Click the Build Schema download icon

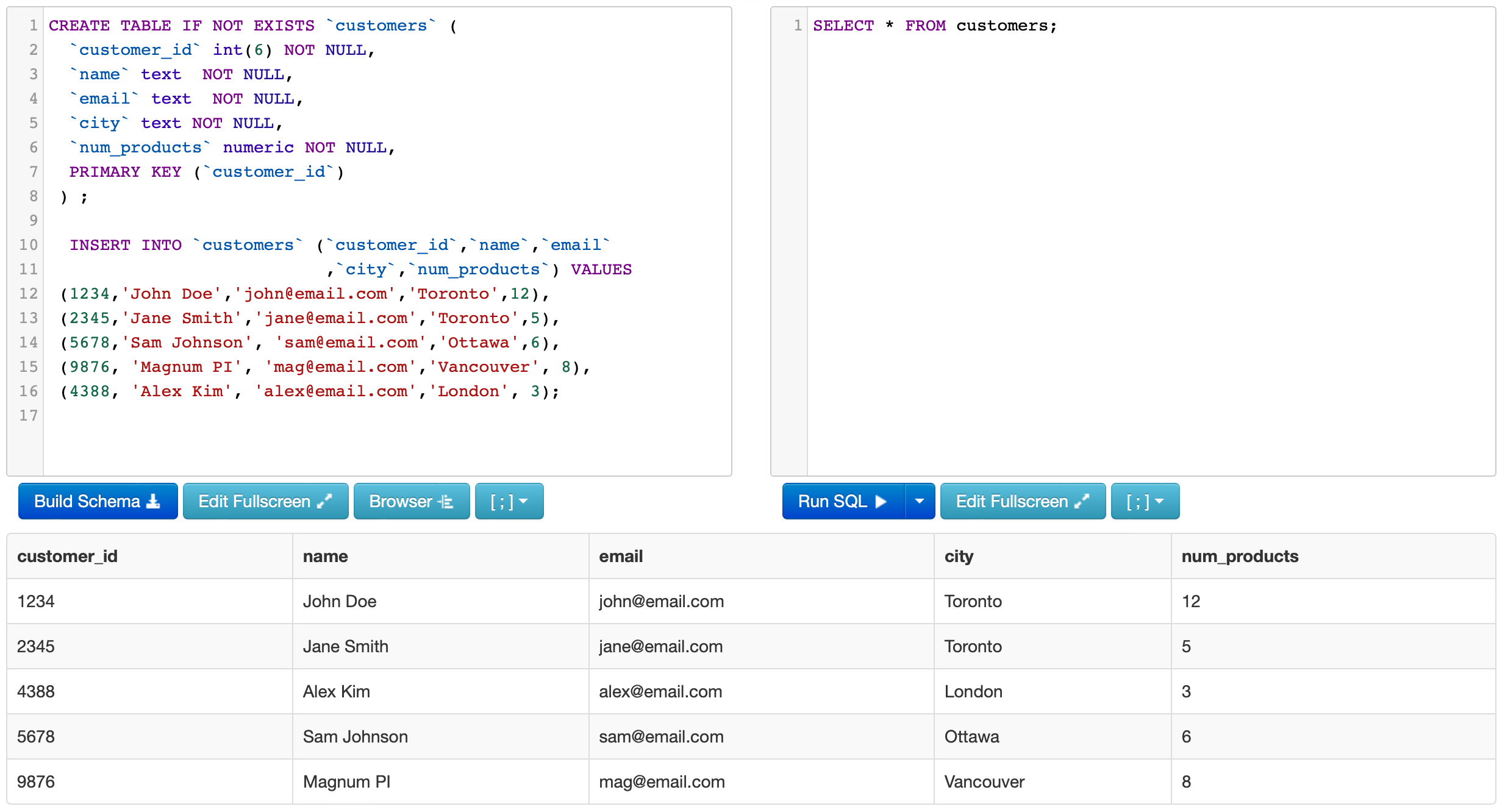tap(154, 501)
